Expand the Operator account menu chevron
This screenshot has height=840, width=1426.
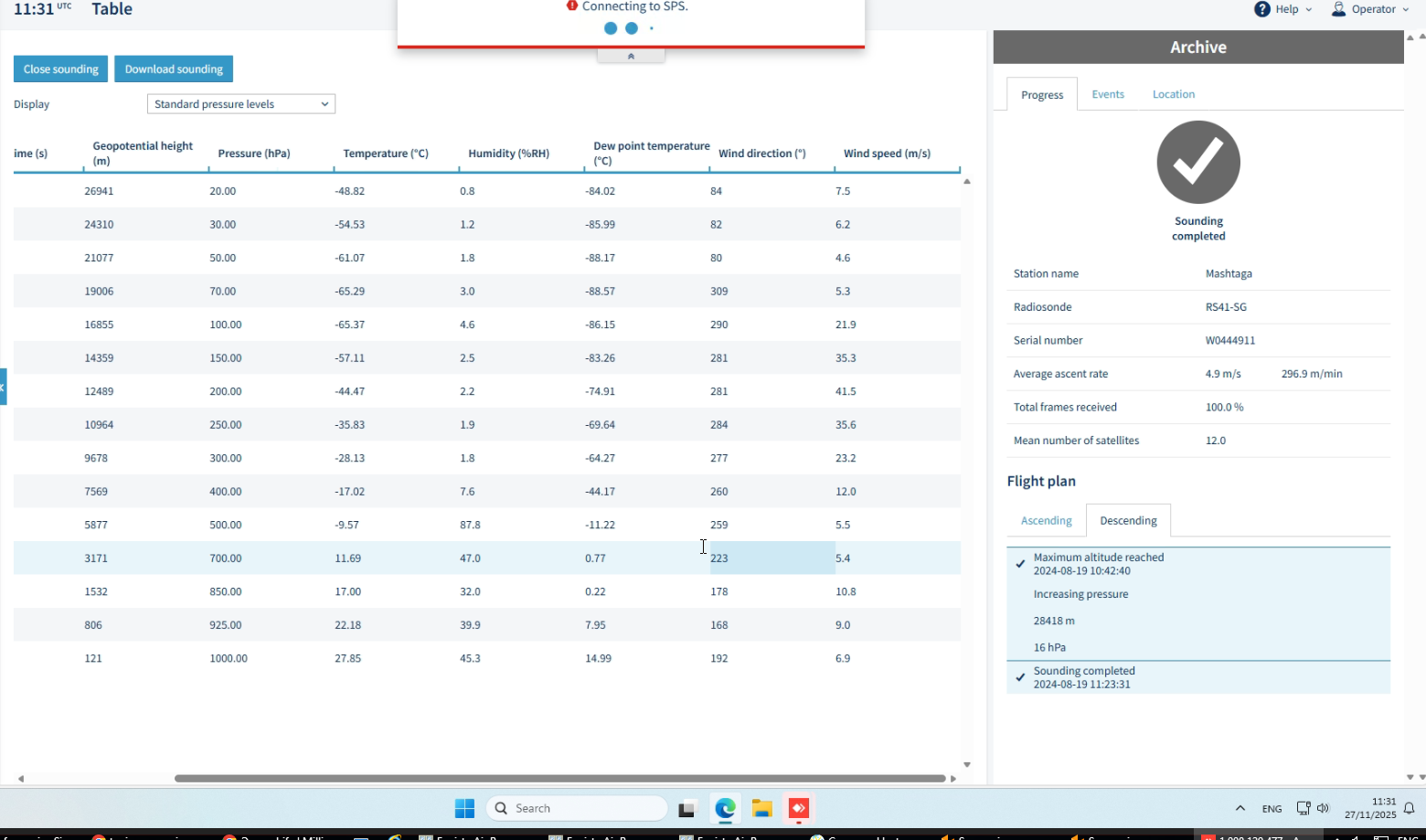point(1404,9)
